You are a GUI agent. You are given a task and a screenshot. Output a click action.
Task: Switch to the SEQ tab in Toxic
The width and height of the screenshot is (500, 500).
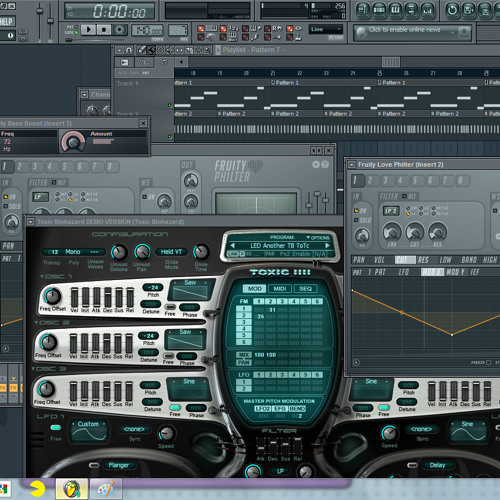coord(305,288)
